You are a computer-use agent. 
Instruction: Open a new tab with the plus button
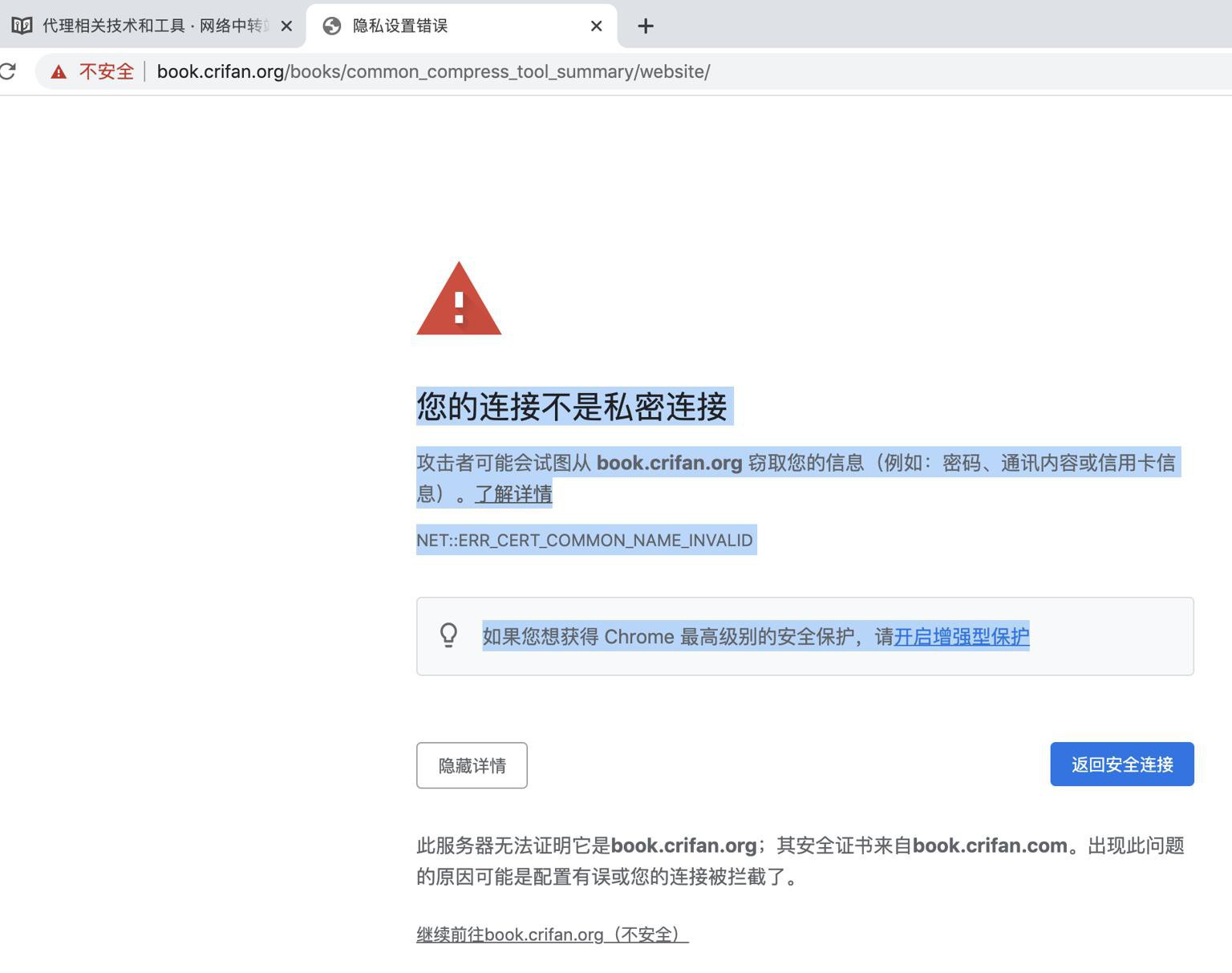646,26
